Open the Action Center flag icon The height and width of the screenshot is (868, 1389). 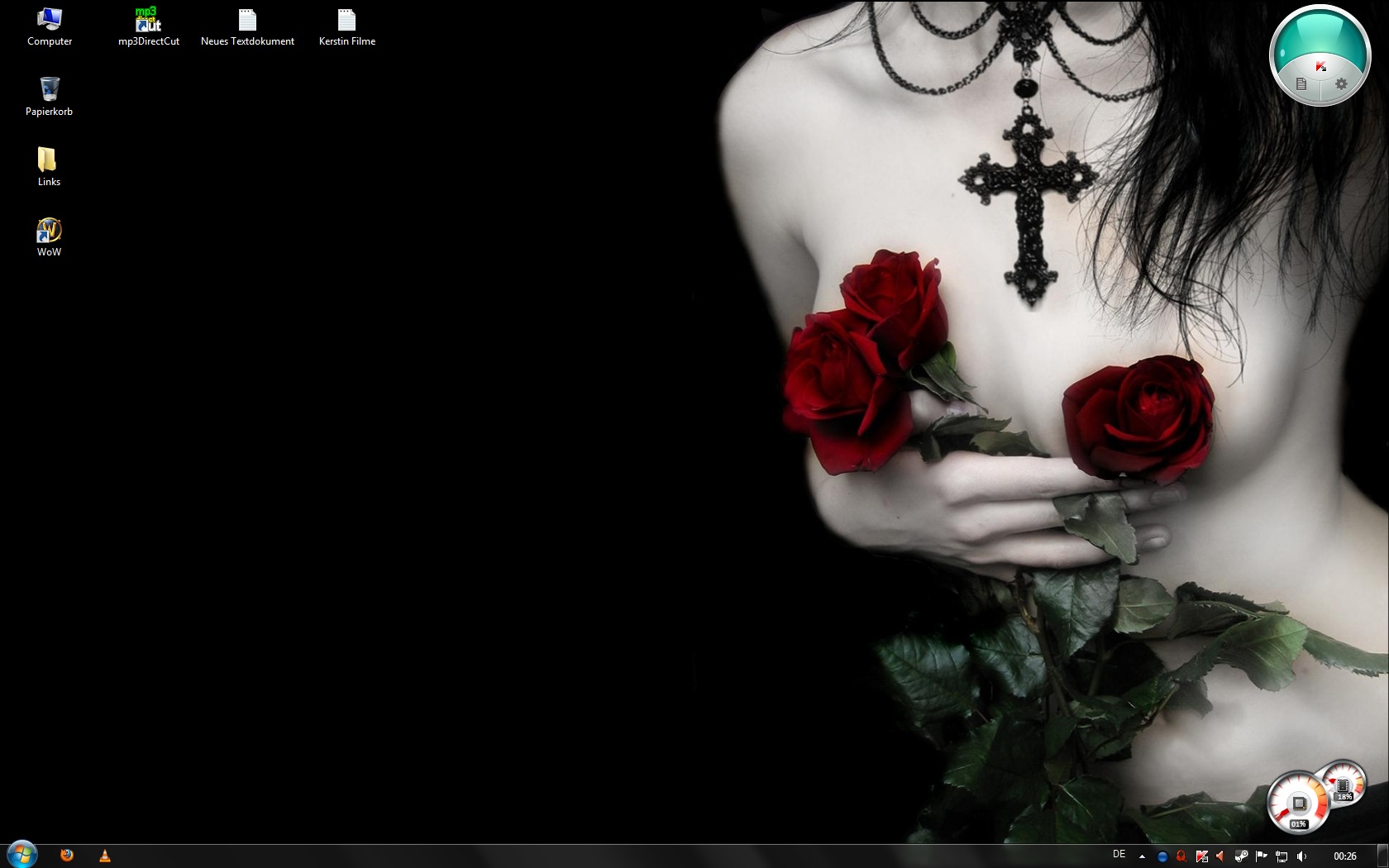(1262, 856)
